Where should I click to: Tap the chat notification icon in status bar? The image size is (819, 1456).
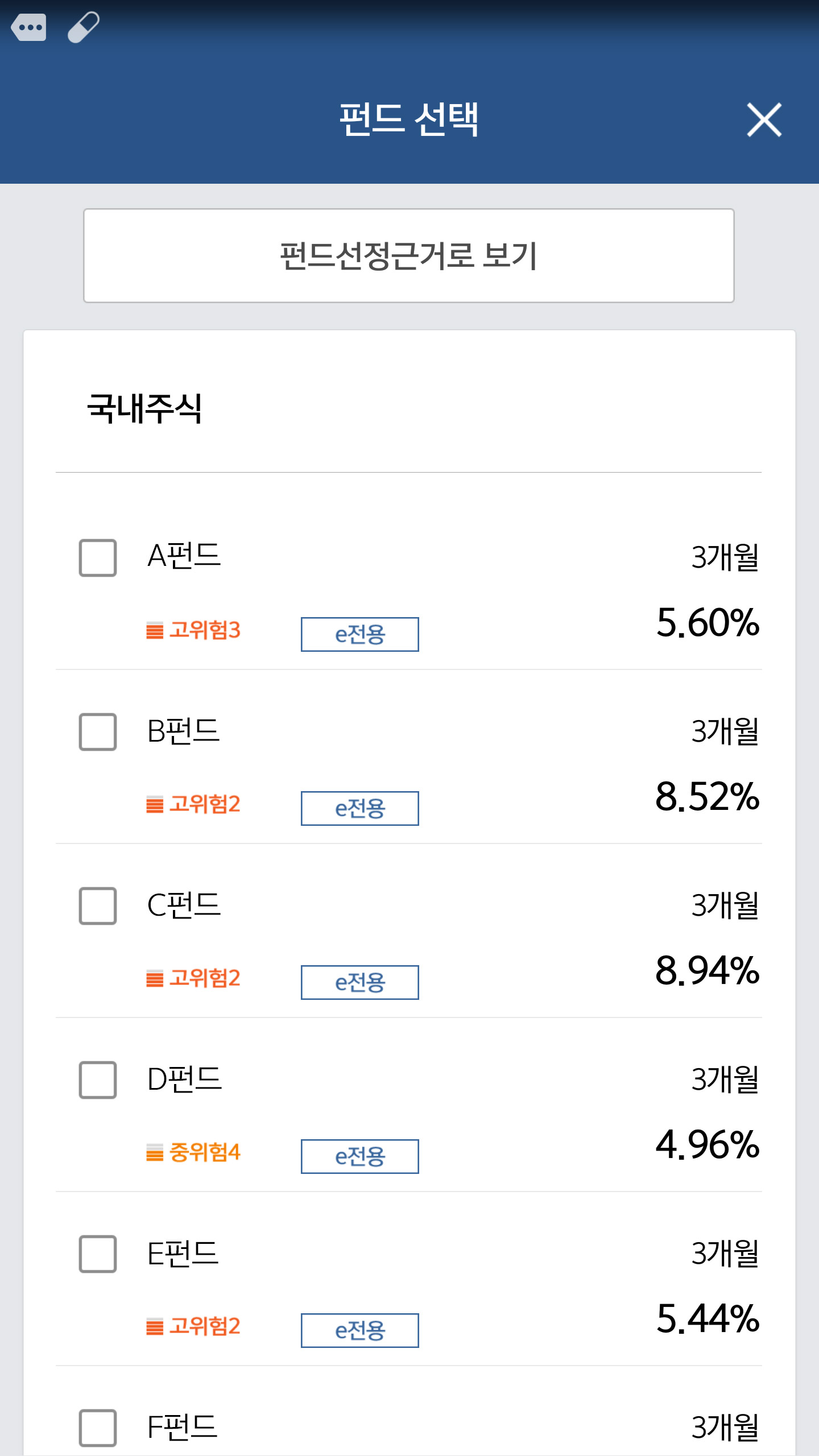point(28,27)
